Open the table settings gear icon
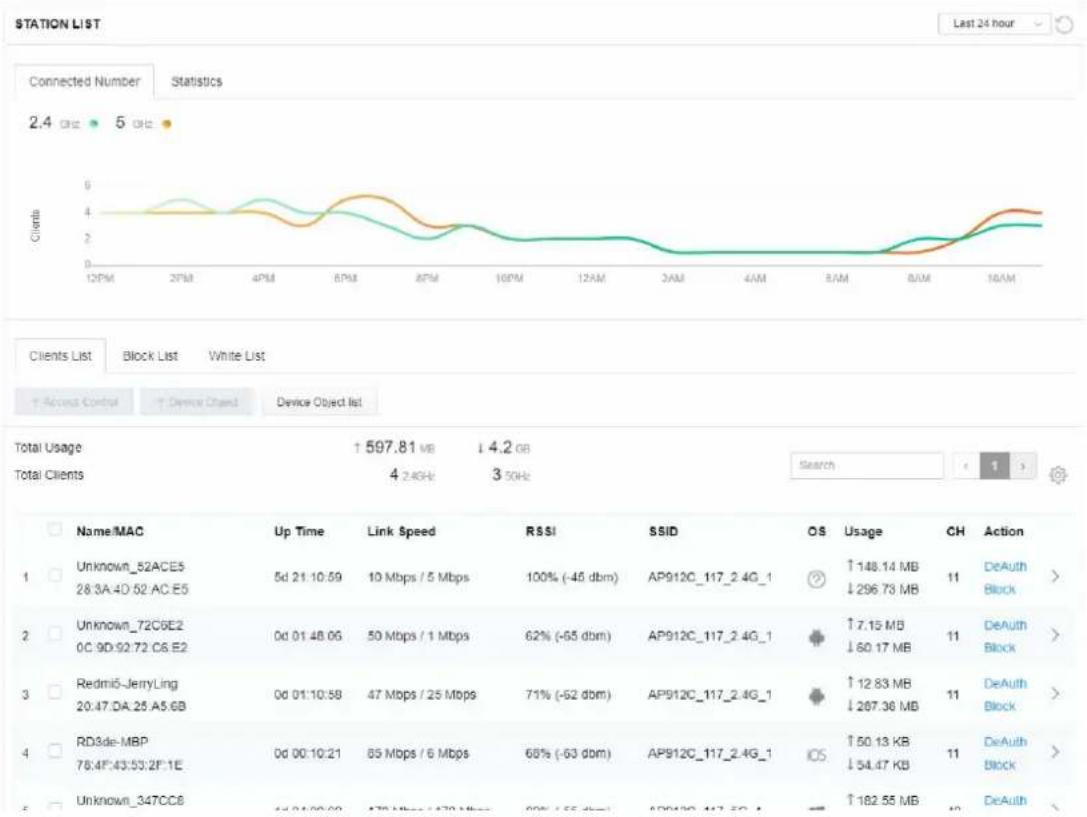This screenshot has width=1087, height=817. coord(1058,475)
